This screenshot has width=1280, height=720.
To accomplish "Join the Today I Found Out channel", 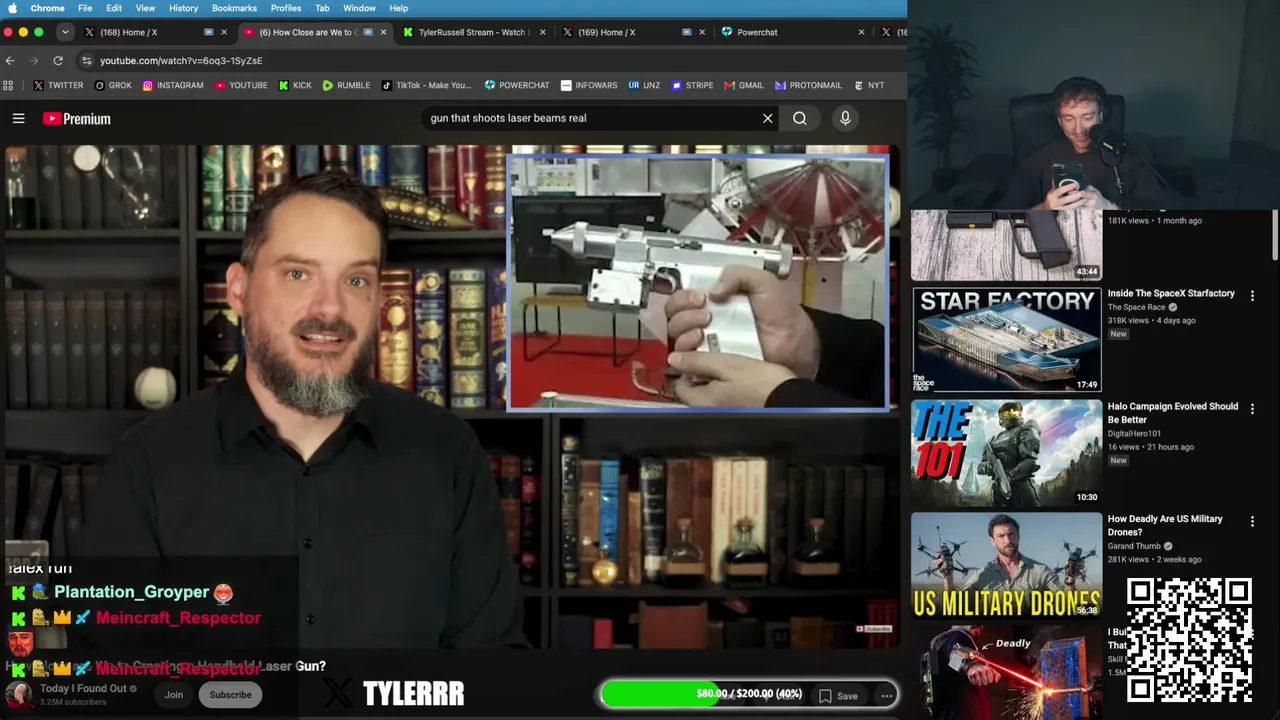I will click(x=174, y=695).
